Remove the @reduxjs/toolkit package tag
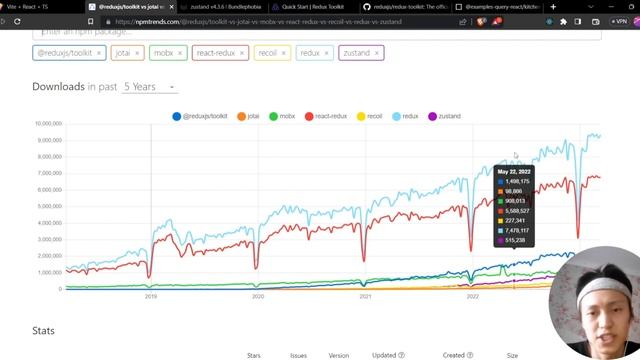The height and width of the screenshot is (360, 640). click(x=99, y=53)
